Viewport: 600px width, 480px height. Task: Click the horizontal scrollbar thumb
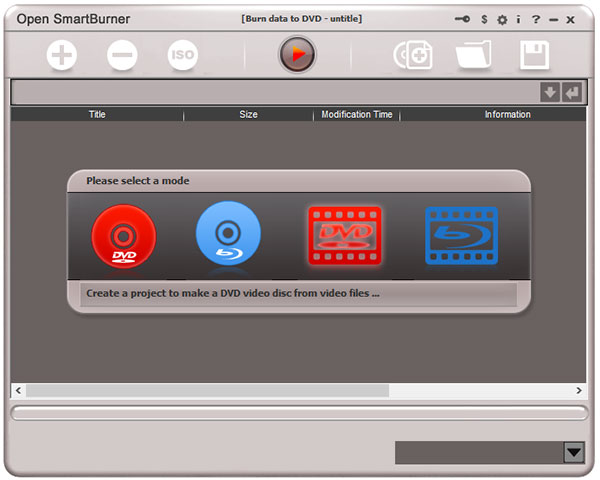click(x=207, y=390)
